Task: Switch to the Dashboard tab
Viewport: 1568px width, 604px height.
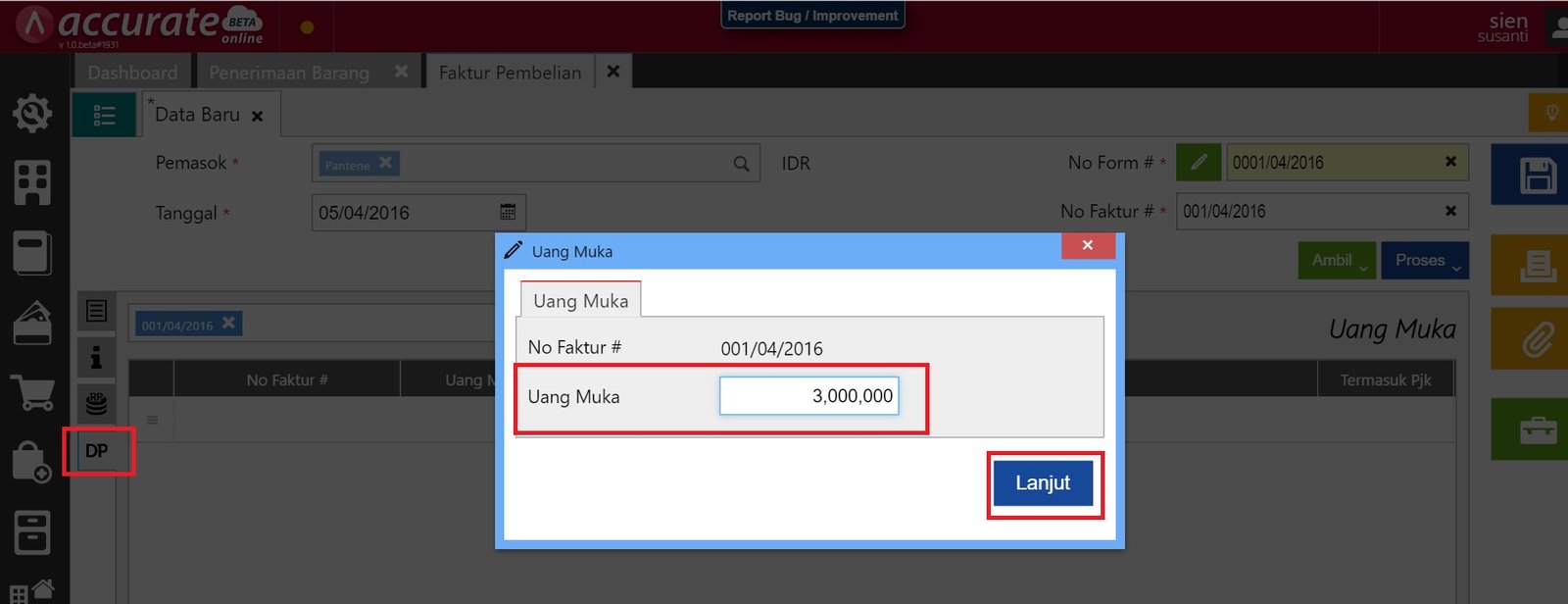Action: [132, 73]
